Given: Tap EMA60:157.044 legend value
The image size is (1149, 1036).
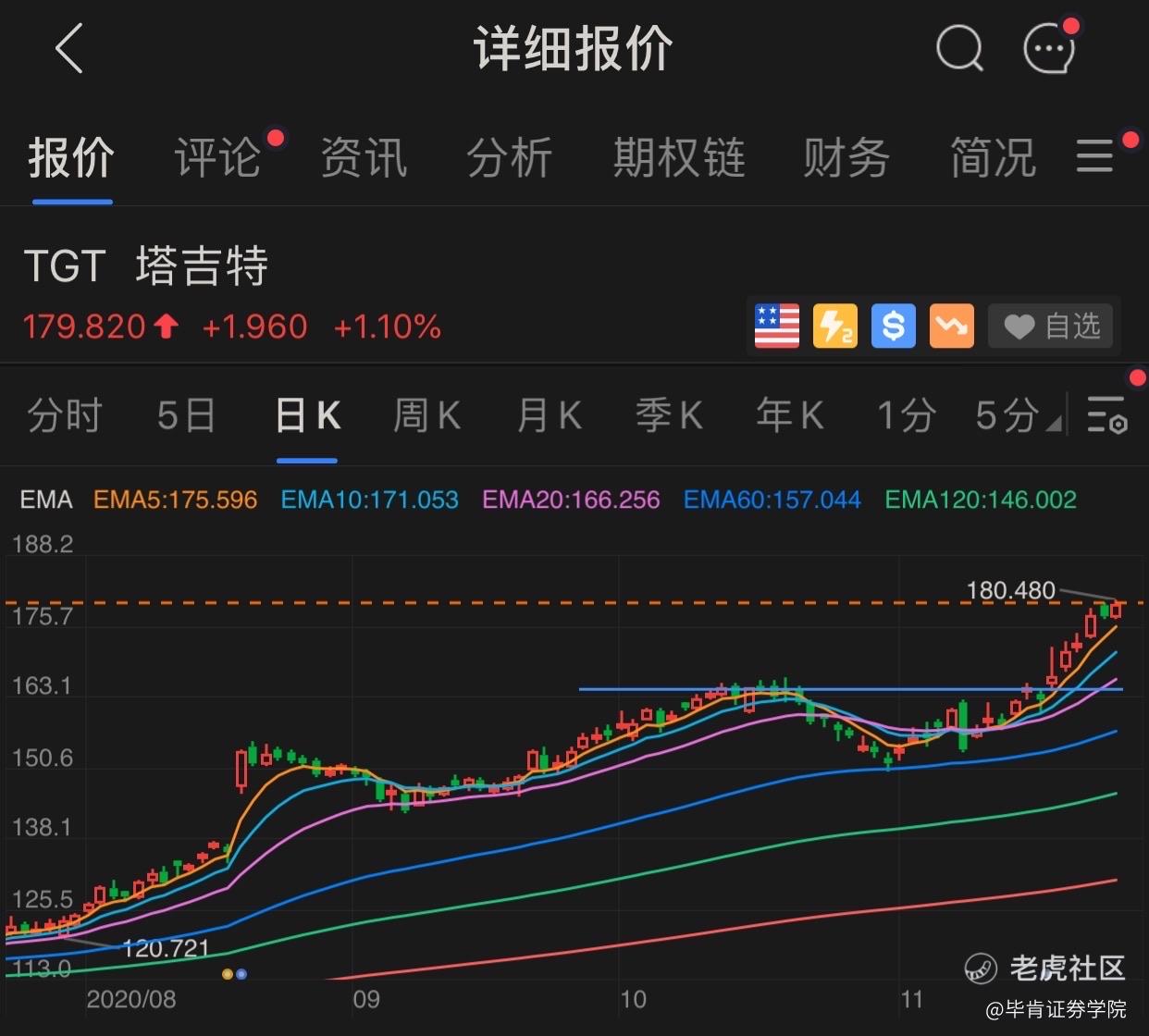Looking at the screenshot, I should click(x=772, y=499).
